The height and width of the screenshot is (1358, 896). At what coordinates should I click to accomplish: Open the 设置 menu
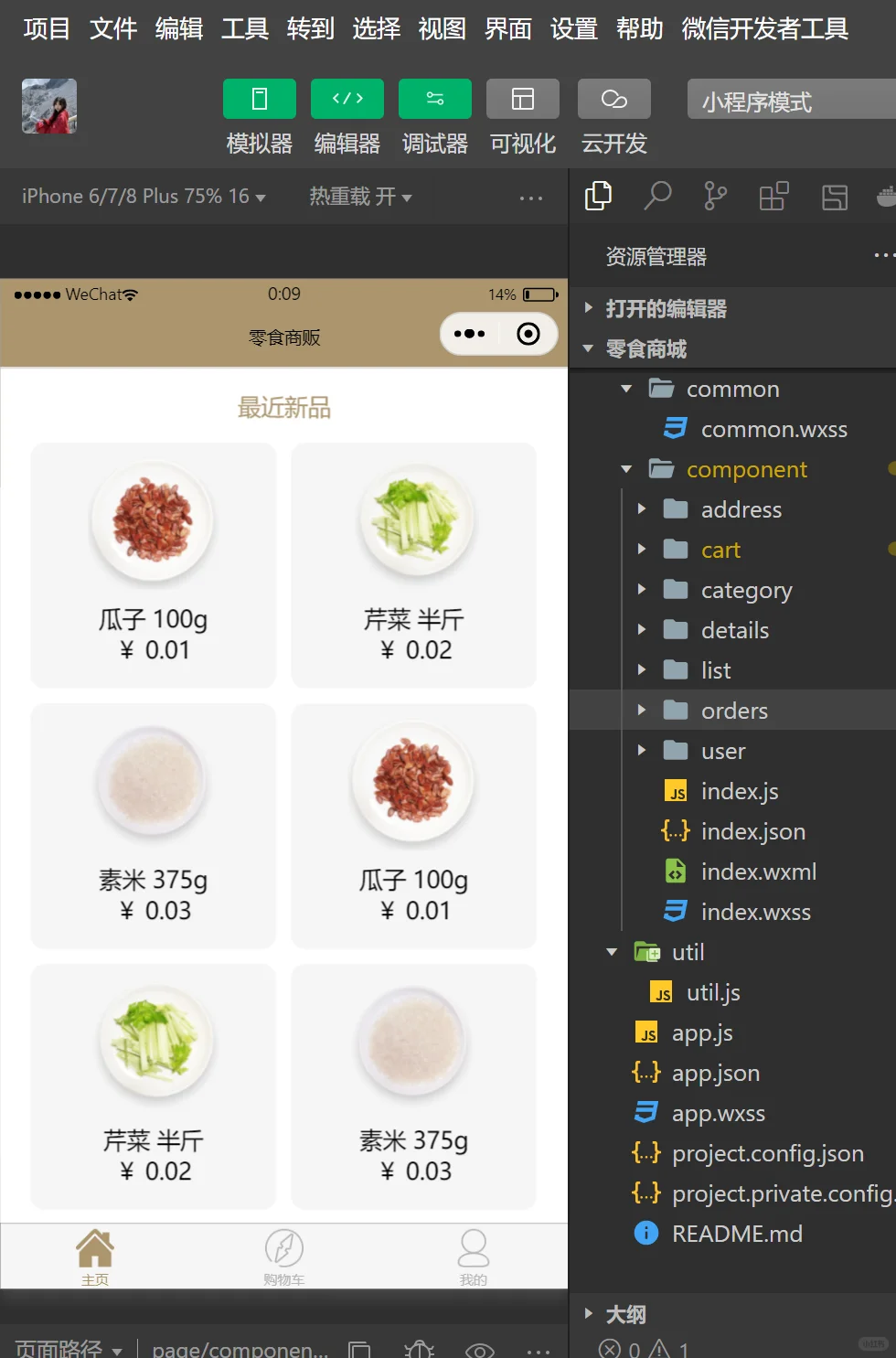click(x=574, y=29)
